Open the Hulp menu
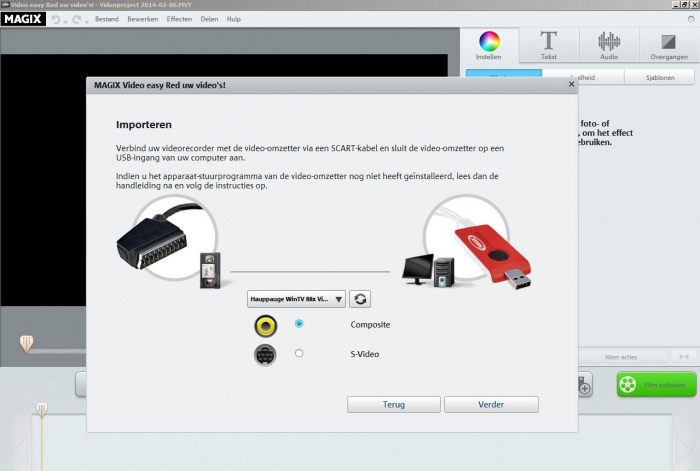Screen dimensions: 700x471 [x=233, y=19]
